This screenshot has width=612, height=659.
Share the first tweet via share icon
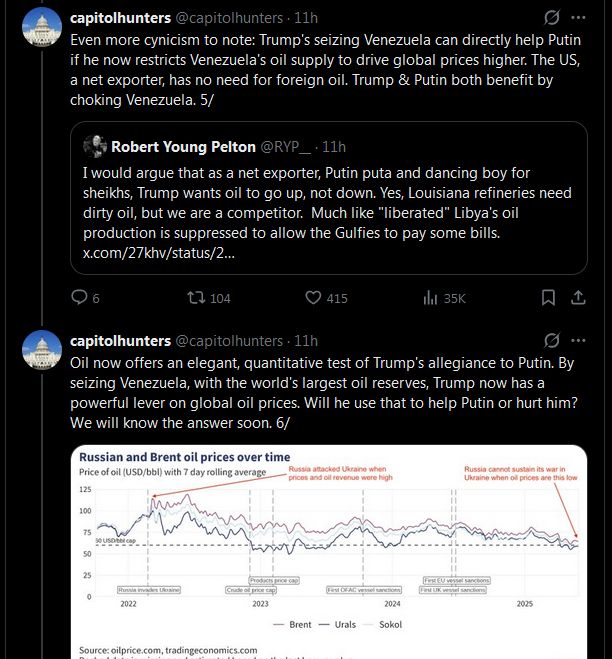[x=578, y=297]
